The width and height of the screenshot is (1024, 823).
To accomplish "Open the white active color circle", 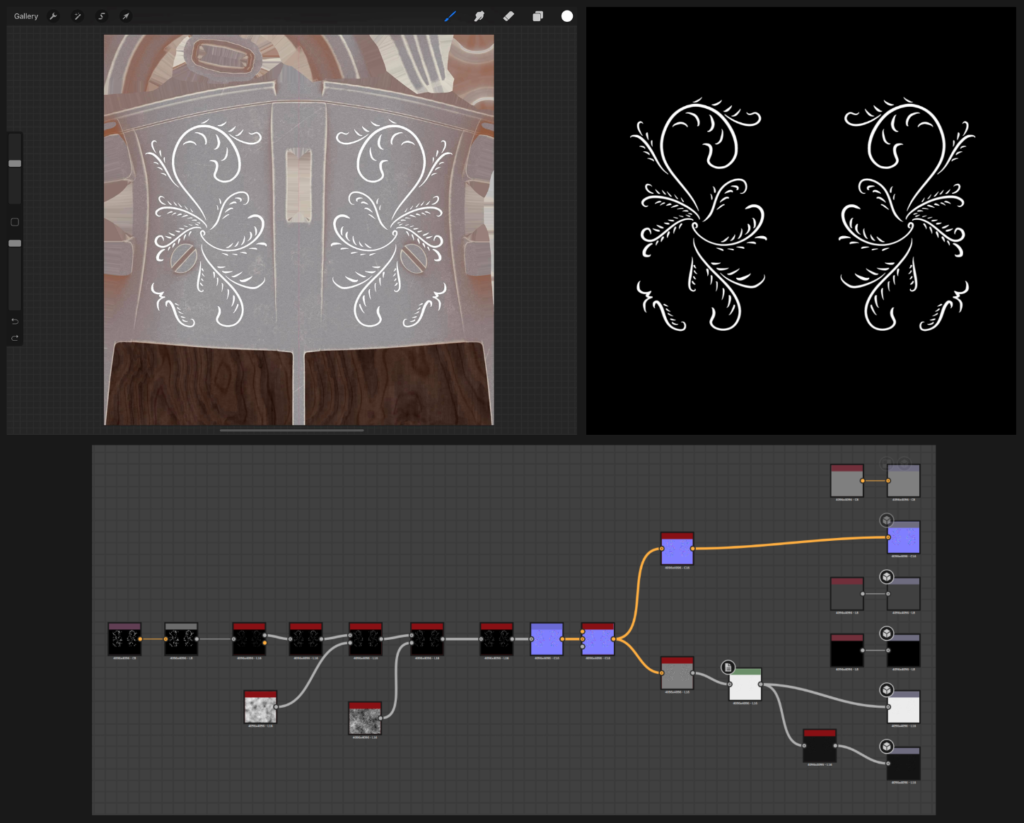I will [x=567, y=16].
